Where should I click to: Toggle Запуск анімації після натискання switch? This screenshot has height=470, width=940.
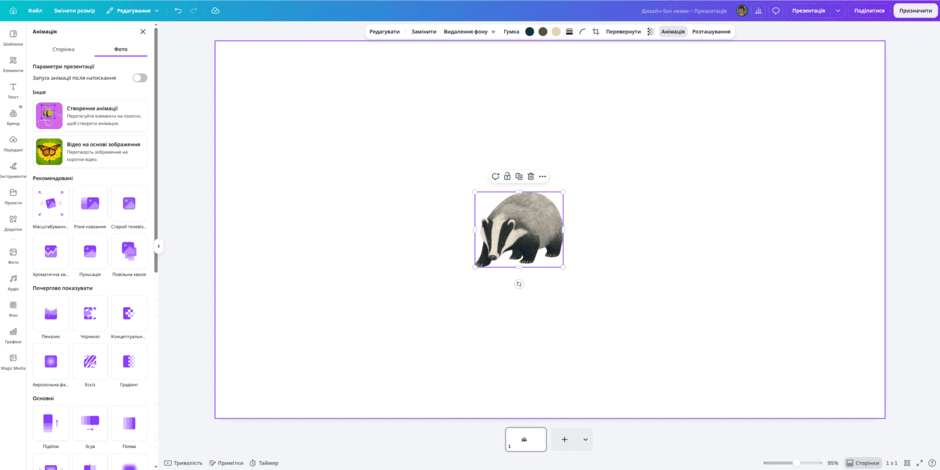(140, 78)
